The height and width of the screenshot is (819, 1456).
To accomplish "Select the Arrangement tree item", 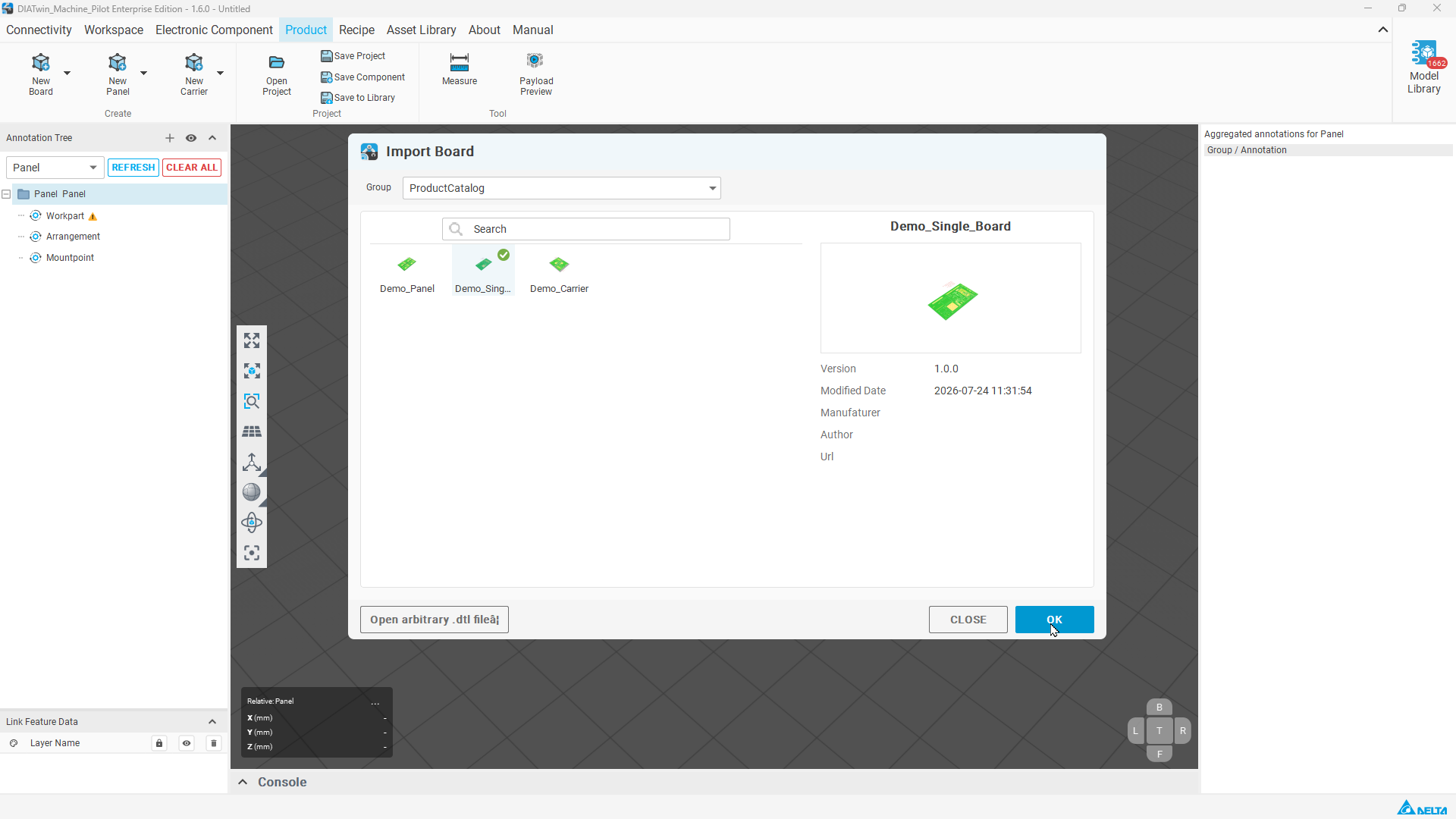I will [73, 237].
